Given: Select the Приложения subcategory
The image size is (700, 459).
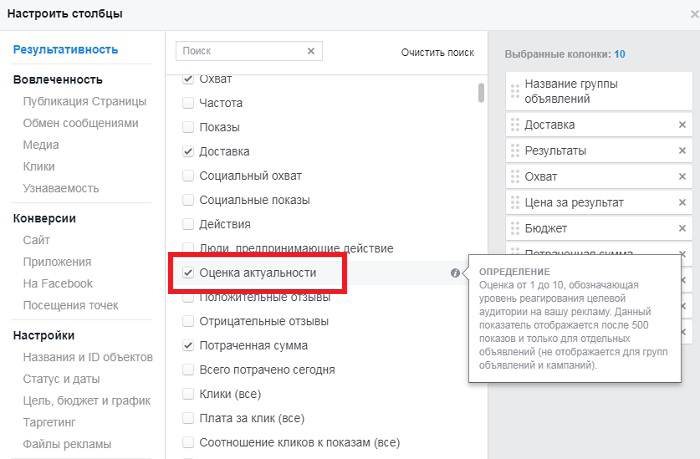Looking at the screenshot, I should coord(57,262).
